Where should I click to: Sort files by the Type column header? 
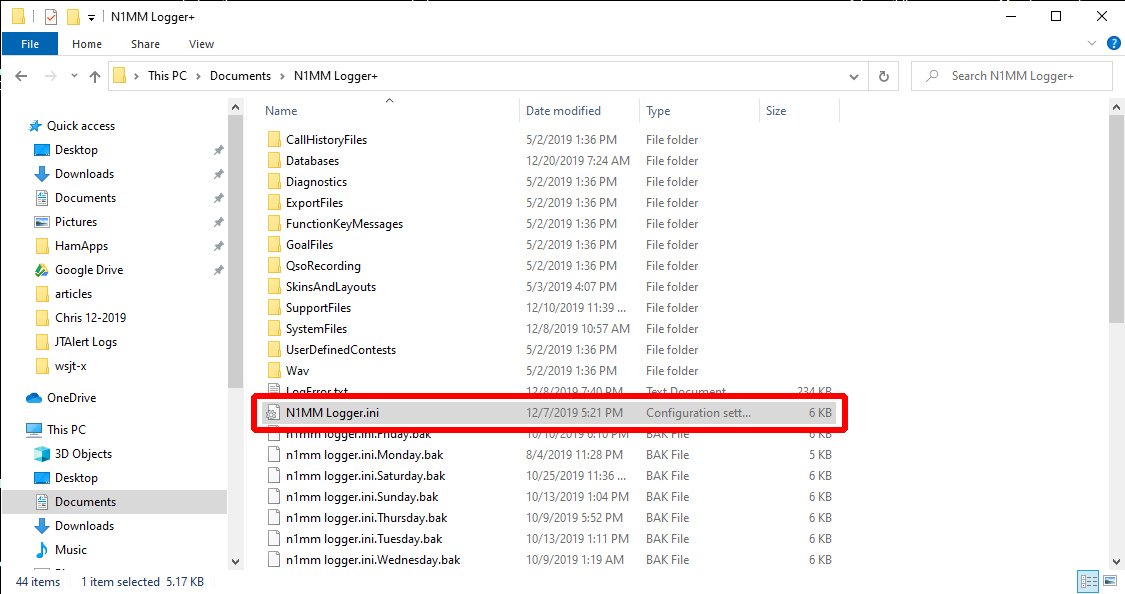658,110
